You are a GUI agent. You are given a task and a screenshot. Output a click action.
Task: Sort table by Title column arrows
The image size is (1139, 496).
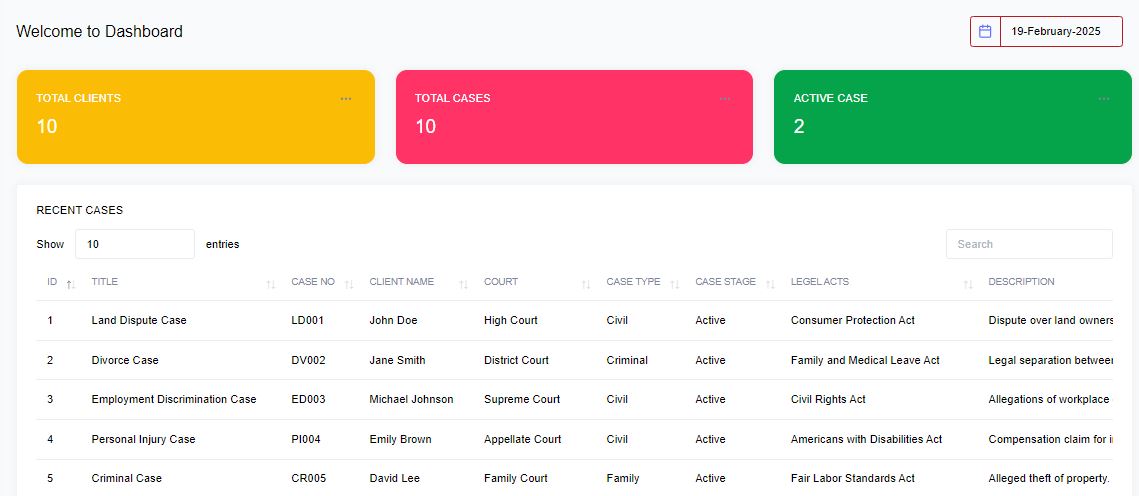271,284
